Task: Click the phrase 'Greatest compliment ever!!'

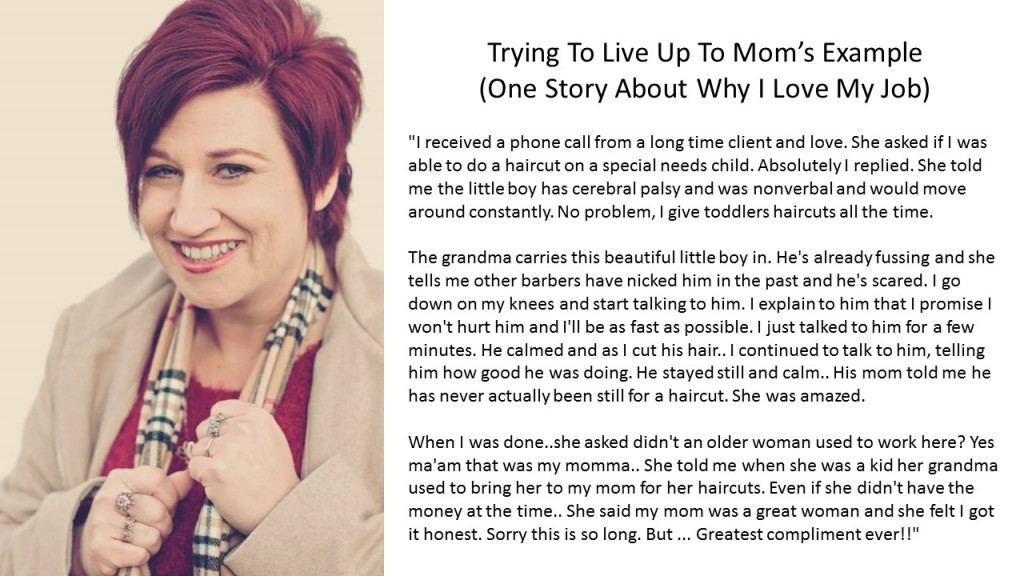Action: (x=807, y=535)
